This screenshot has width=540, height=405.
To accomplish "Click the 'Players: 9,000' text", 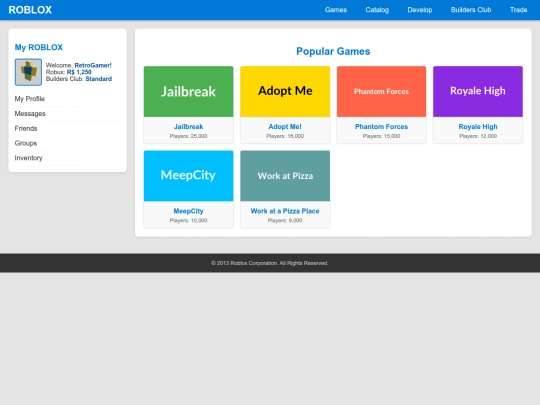I will tap(285, 220).
